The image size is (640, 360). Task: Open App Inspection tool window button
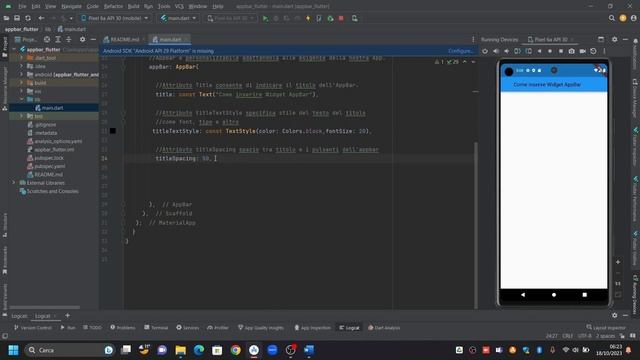[312, 328]
